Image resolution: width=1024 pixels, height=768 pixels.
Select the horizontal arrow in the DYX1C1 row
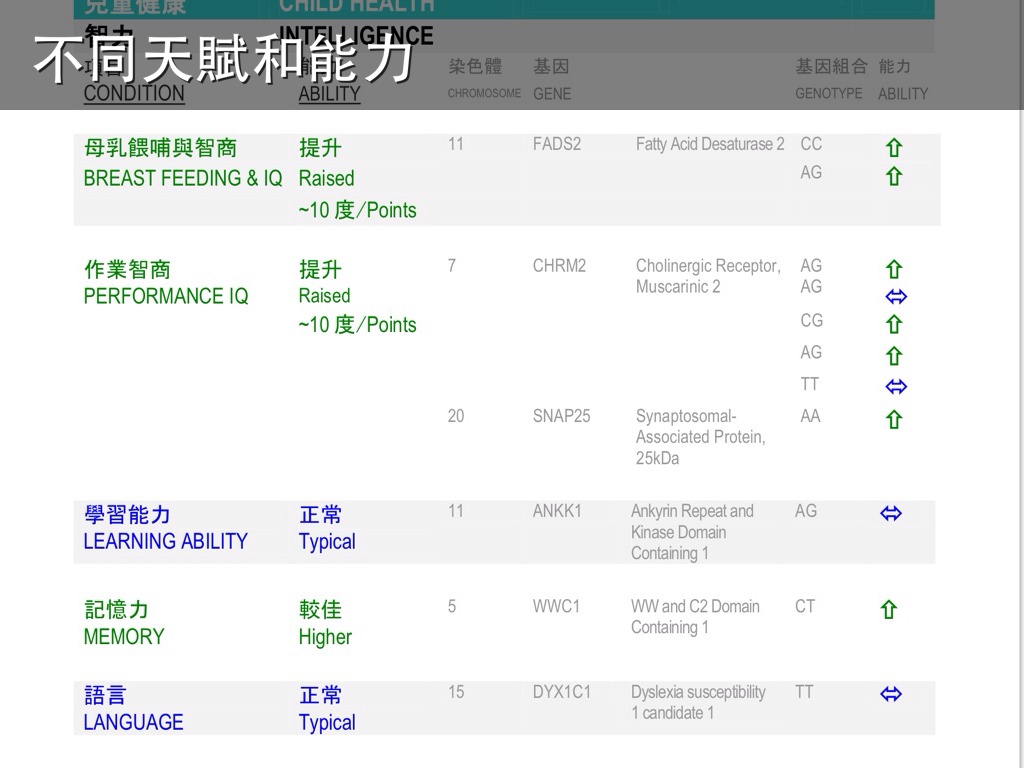(891, 694)
